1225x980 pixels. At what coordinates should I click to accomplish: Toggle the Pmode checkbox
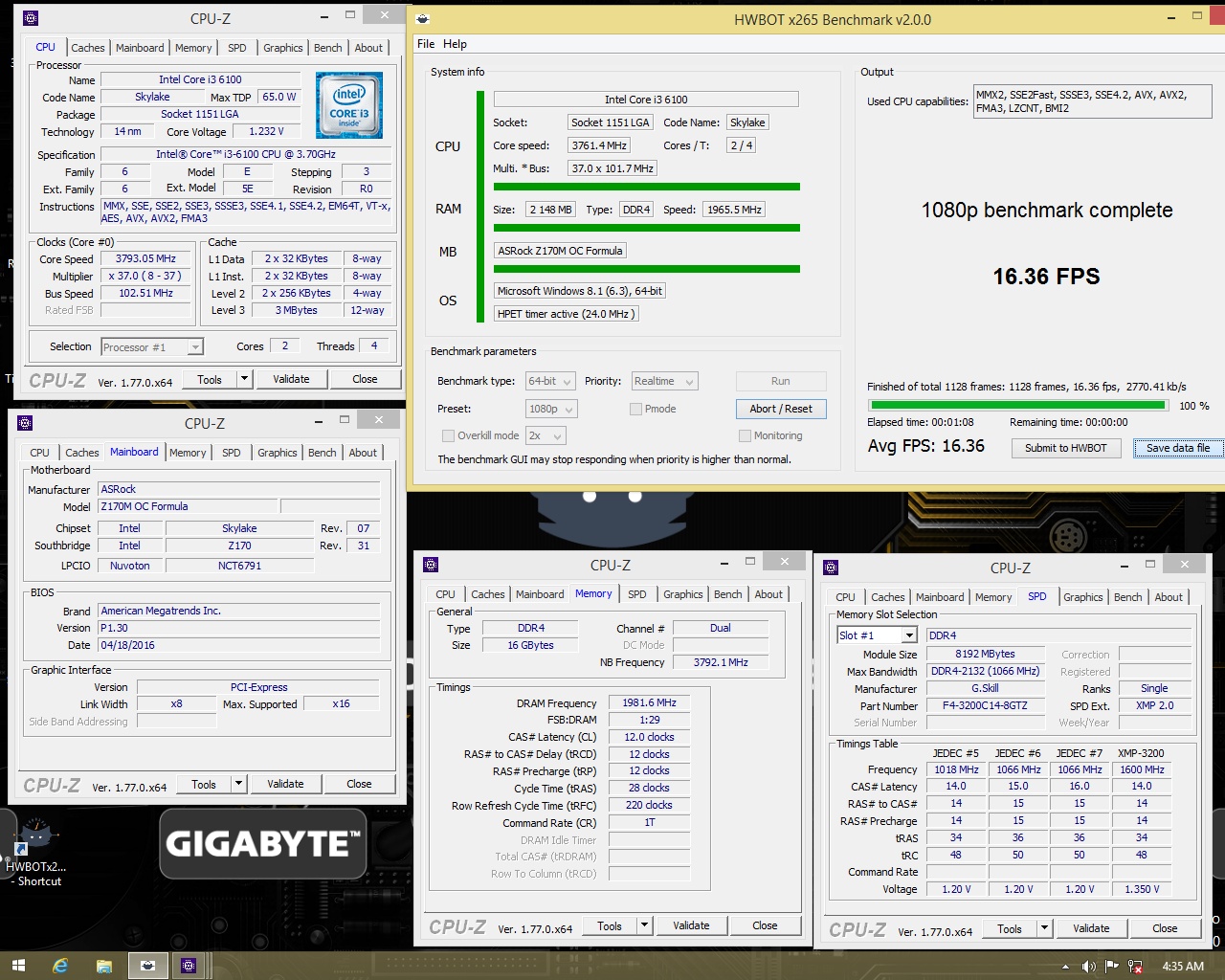click(x=635, y=409)
